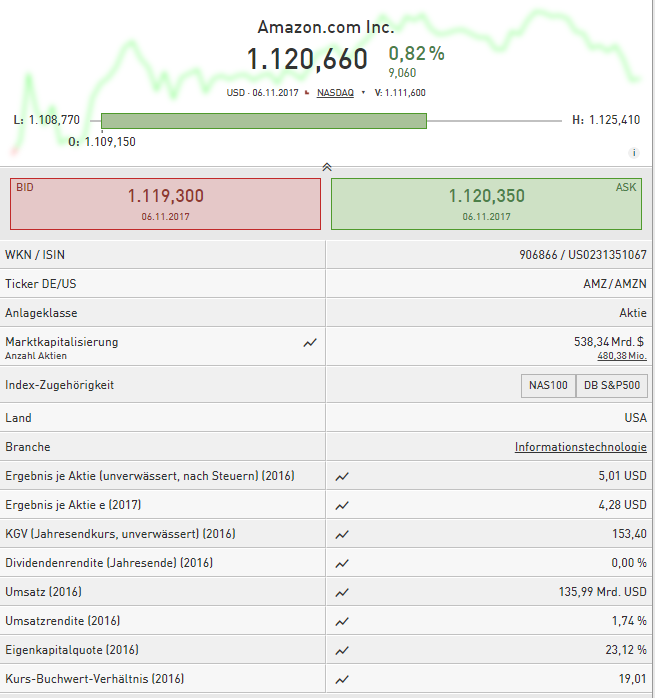
Task: Open chart icon for Dividendenrendite (2016) row
Action: [x=342, y=564]
